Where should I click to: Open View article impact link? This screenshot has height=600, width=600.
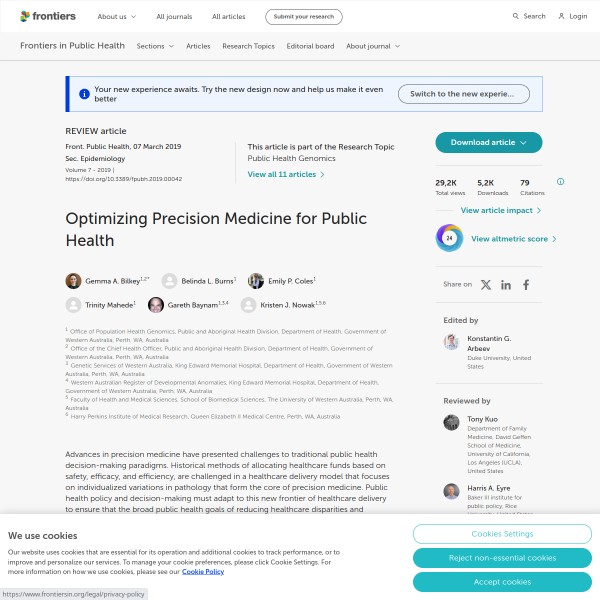point(501,211)
